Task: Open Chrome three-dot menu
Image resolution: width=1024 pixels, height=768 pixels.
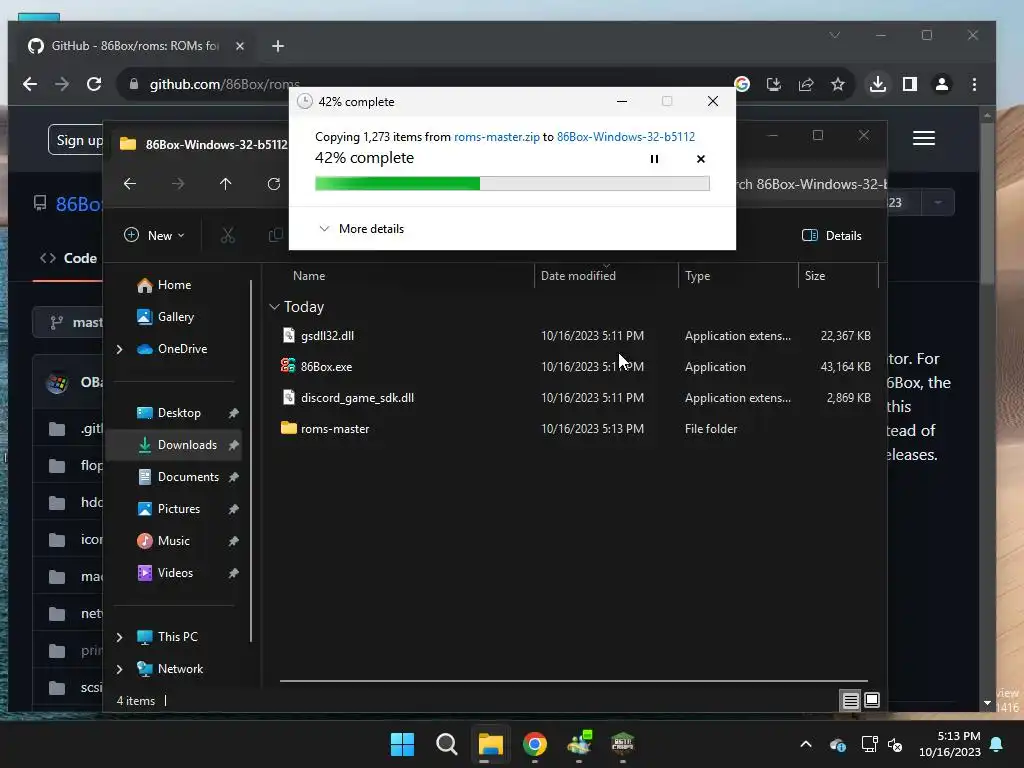Action: point(974,84)
